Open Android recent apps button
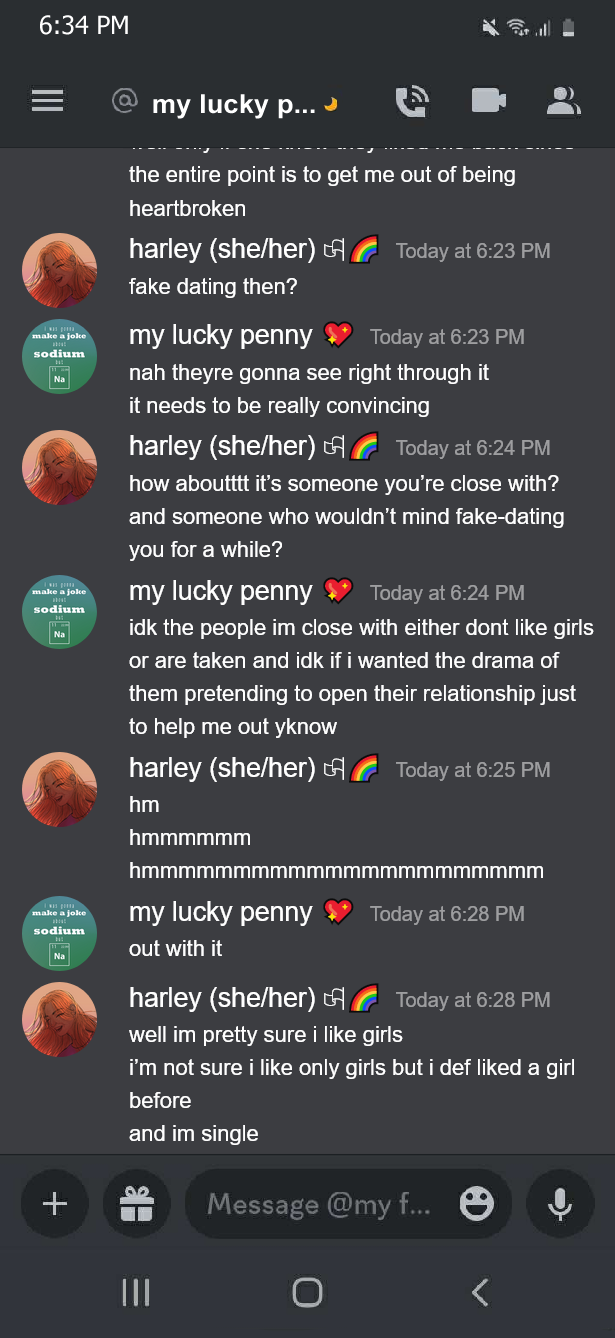This screenshot has width=615, height=1338. 135,1292
